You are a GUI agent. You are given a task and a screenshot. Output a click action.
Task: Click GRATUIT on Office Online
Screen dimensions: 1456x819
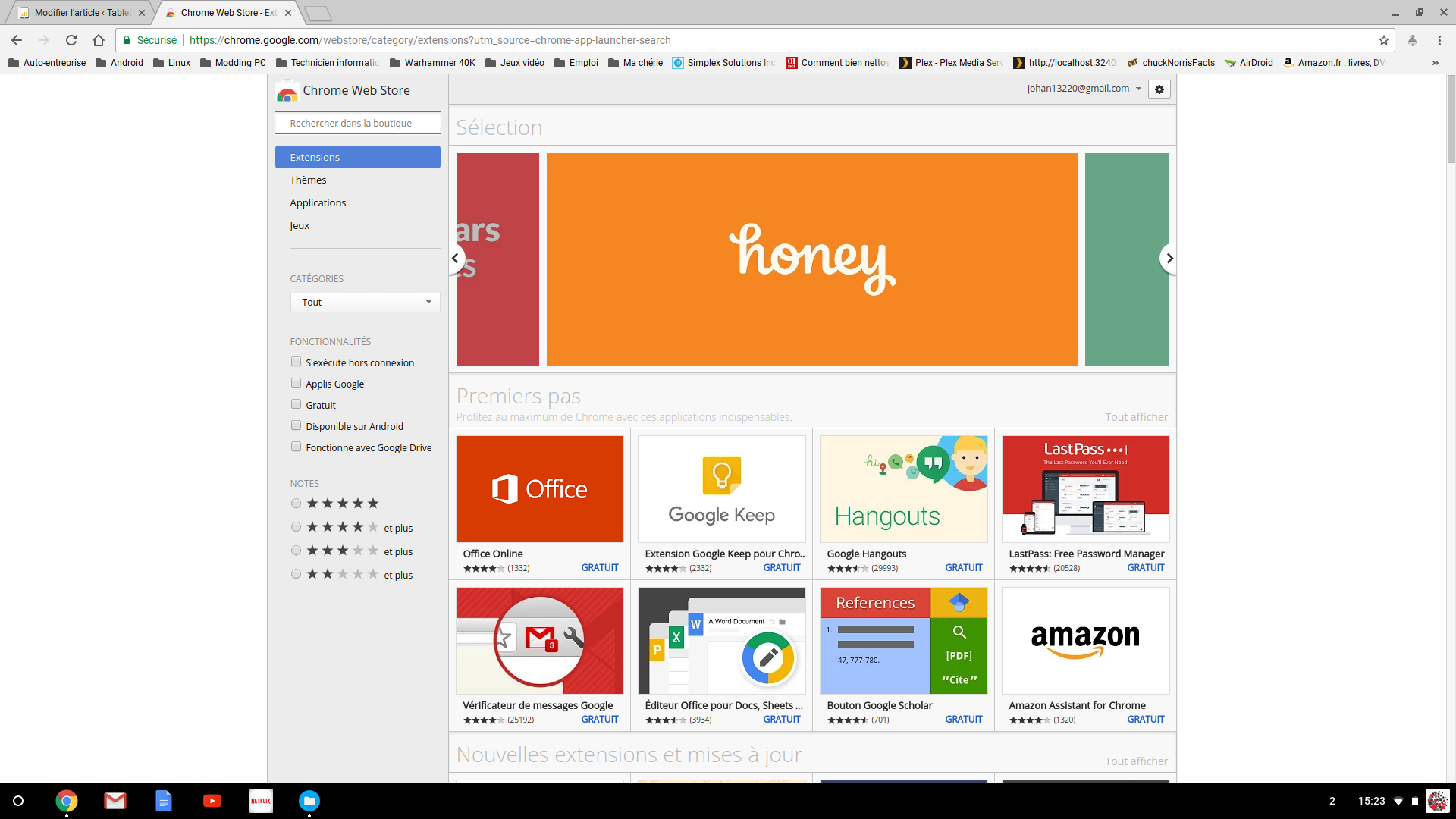tap(600, 568)
